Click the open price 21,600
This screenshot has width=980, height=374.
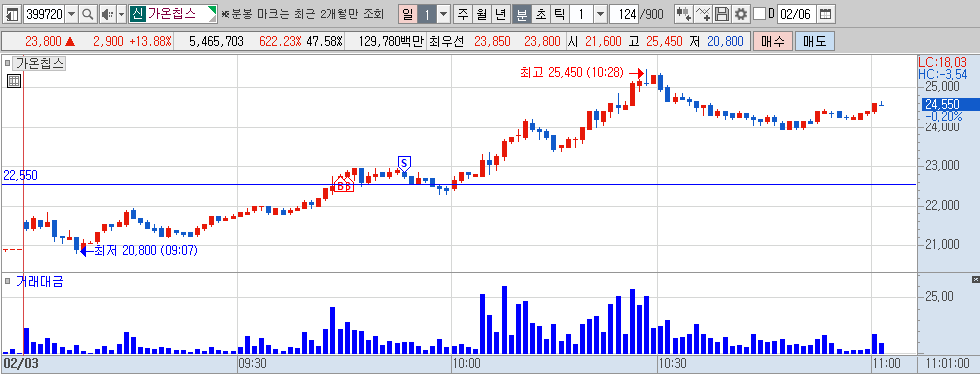pyautogui.click(x=603, y=42)
